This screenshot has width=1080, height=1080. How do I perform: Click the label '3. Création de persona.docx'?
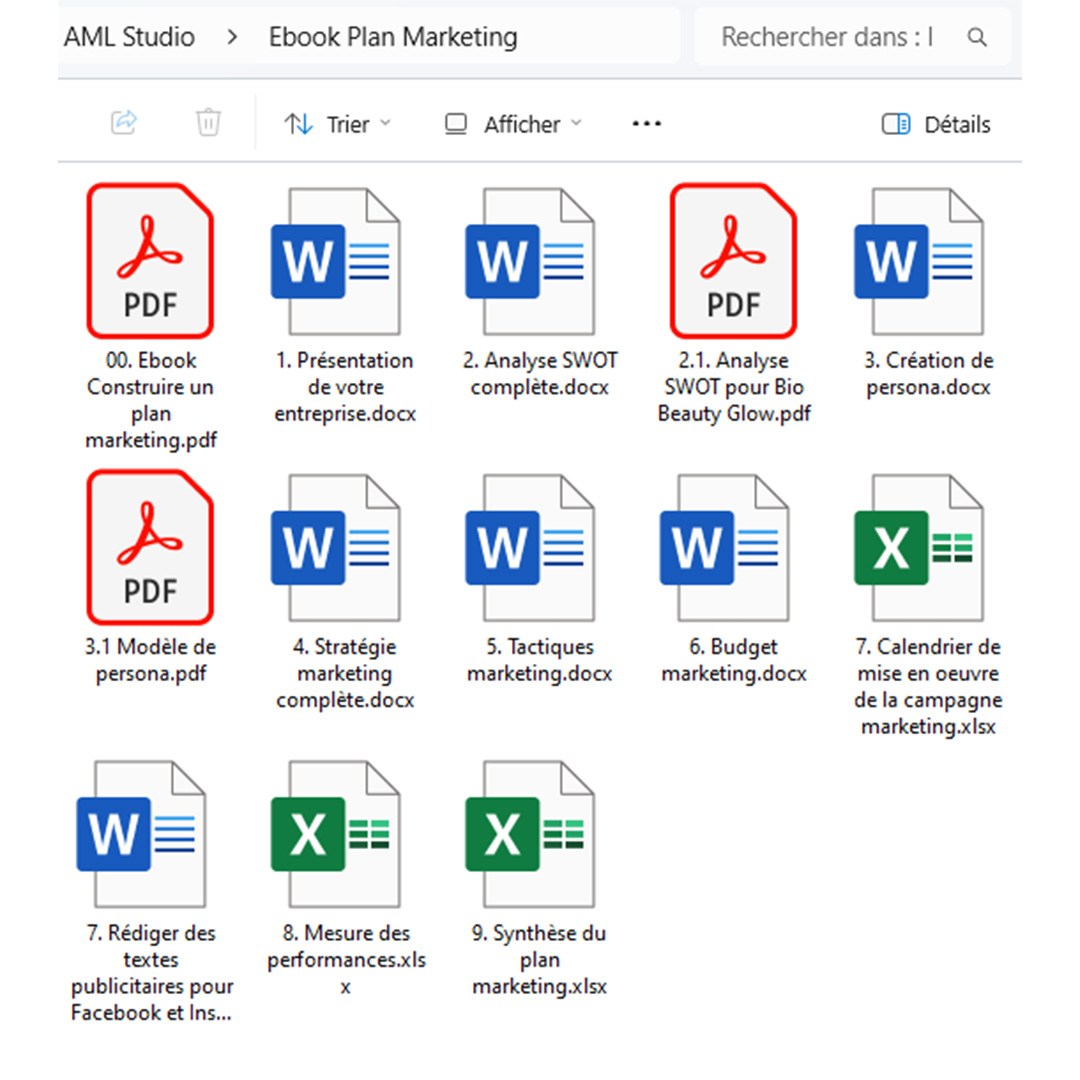pyautogui.click(x=928, y=373)
